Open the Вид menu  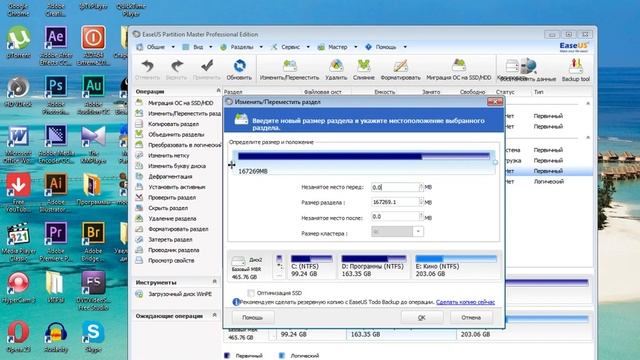coord(198,47)
